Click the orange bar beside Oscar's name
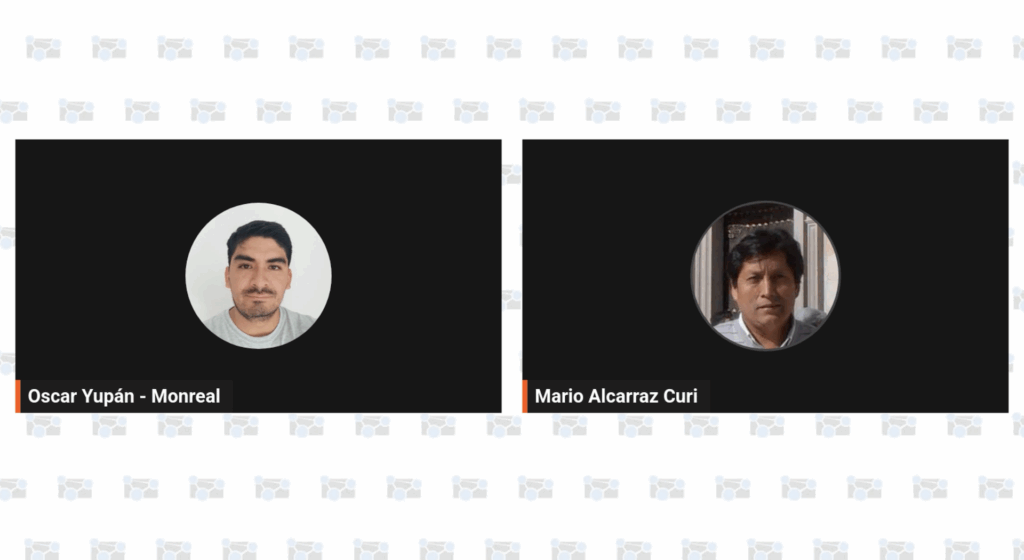 18,396
